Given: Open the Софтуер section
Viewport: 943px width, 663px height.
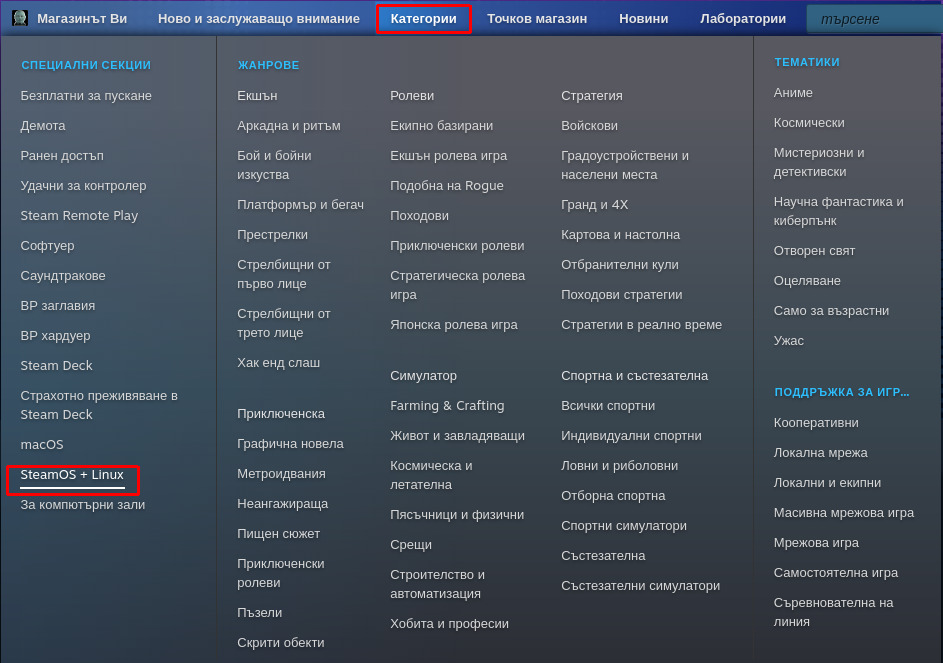Looking at the screenshot, I should [48, 245].
